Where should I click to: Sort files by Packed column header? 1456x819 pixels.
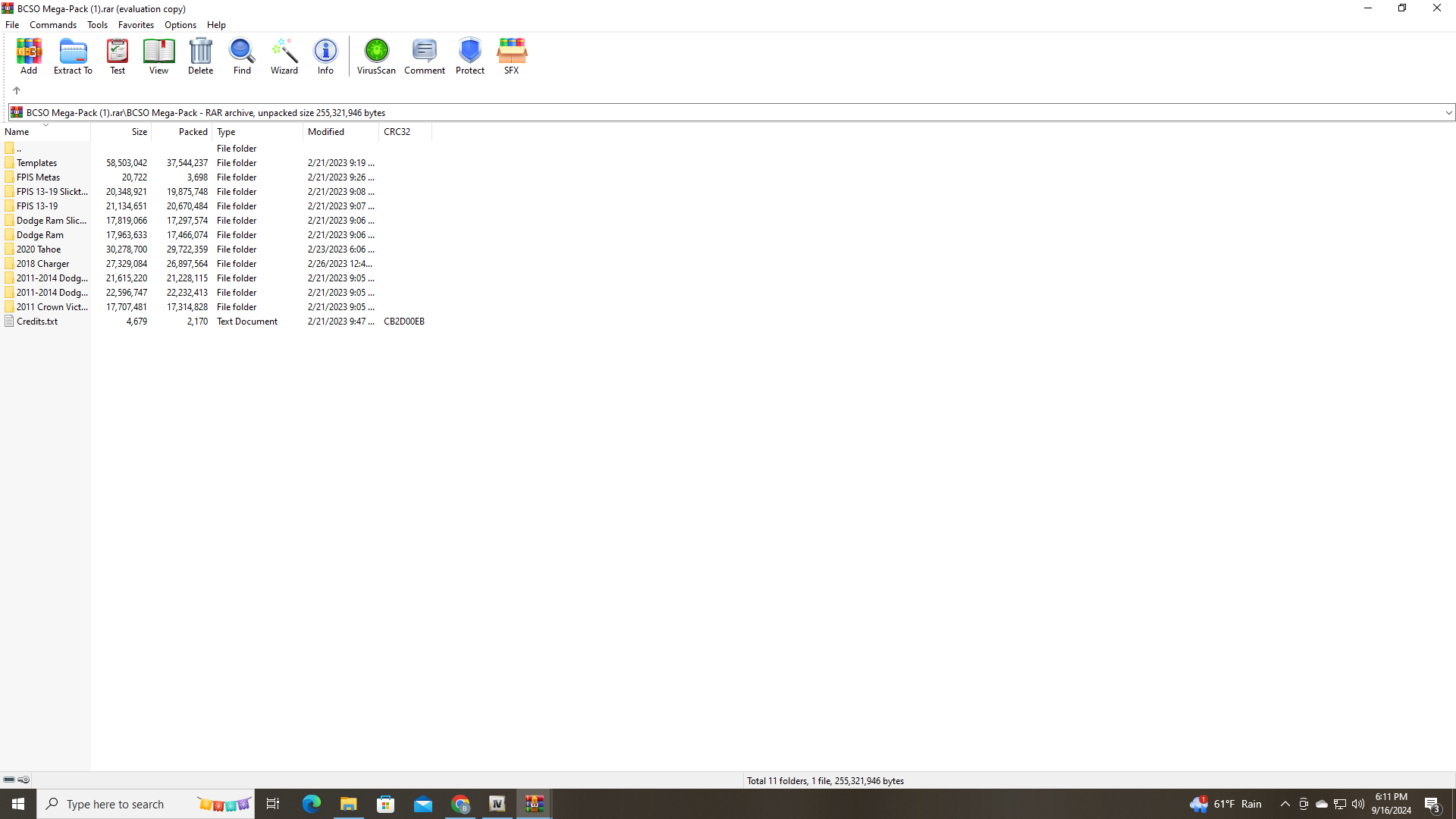[x=193, y=132]
